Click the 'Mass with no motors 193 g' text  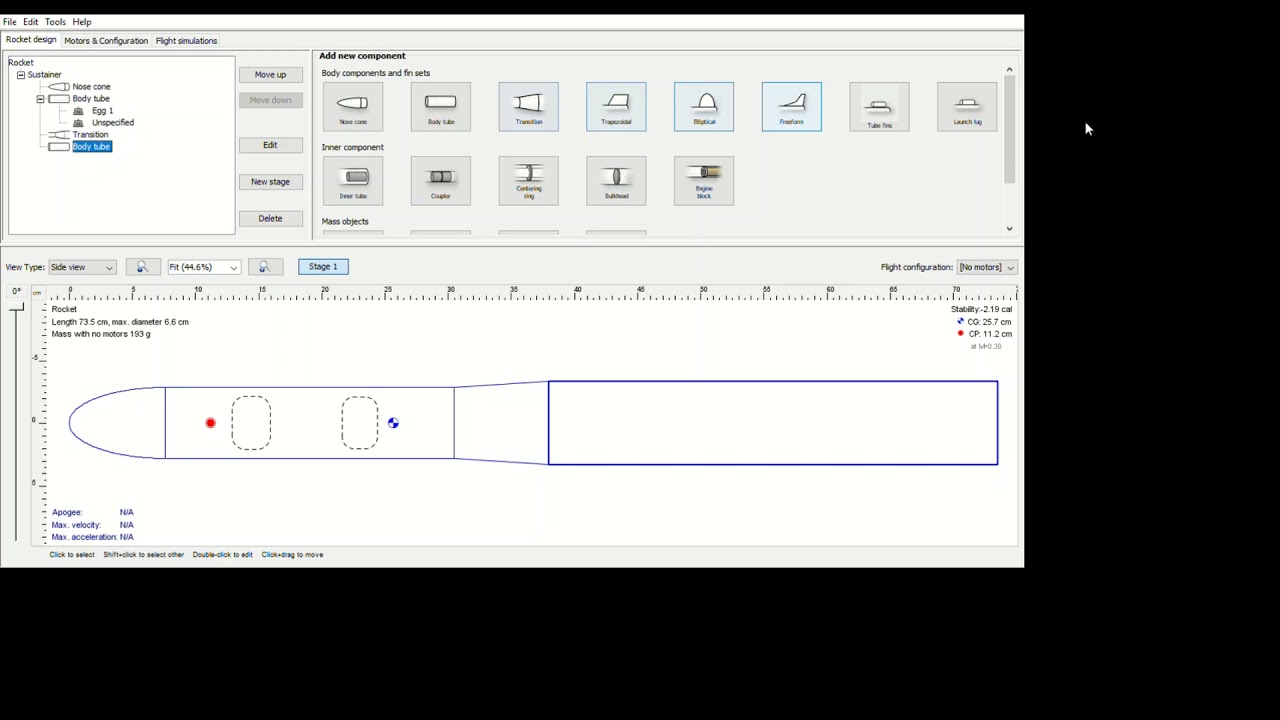click(101, 334)
